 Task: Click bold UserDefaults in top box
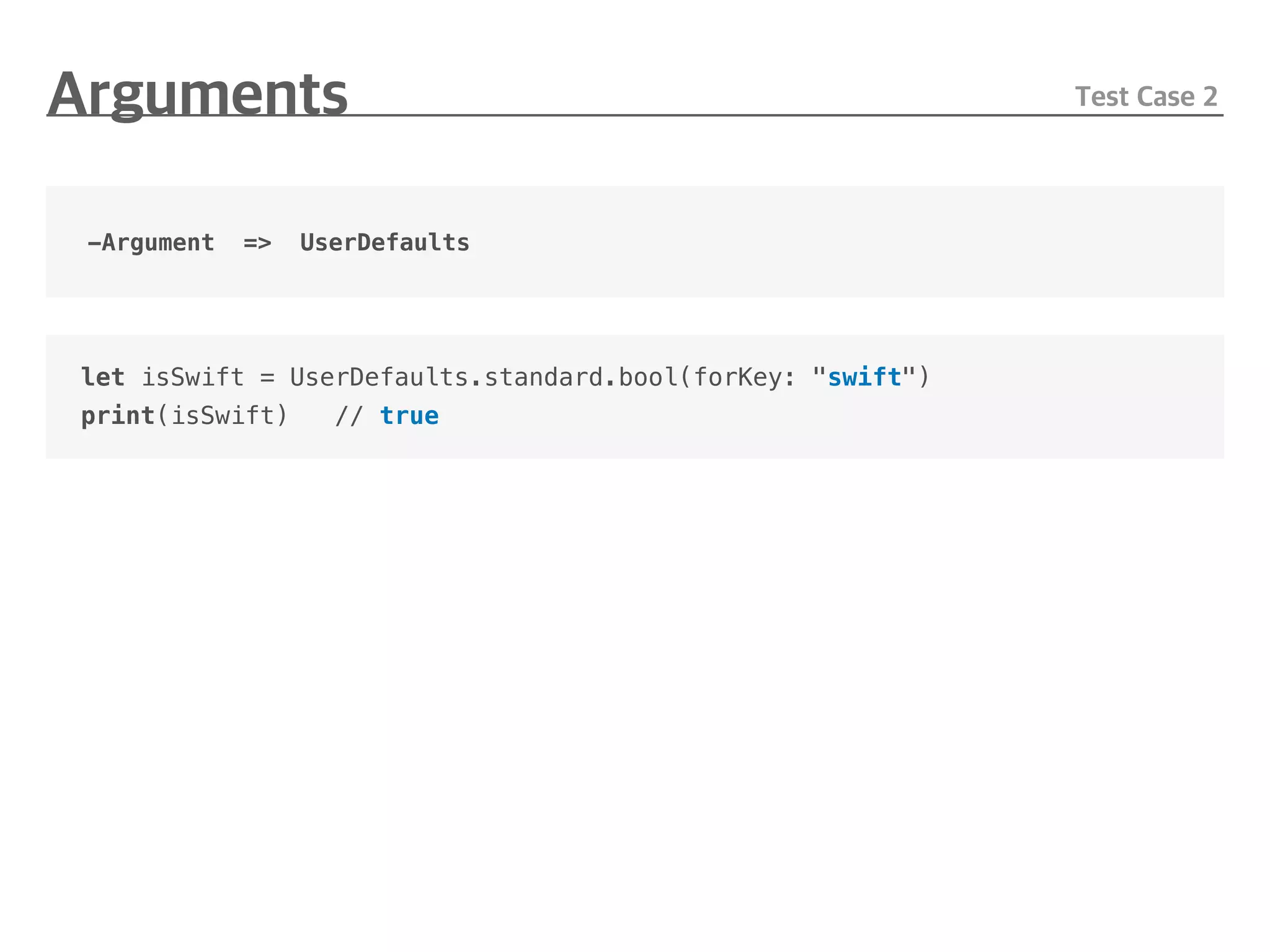[384, 242]
